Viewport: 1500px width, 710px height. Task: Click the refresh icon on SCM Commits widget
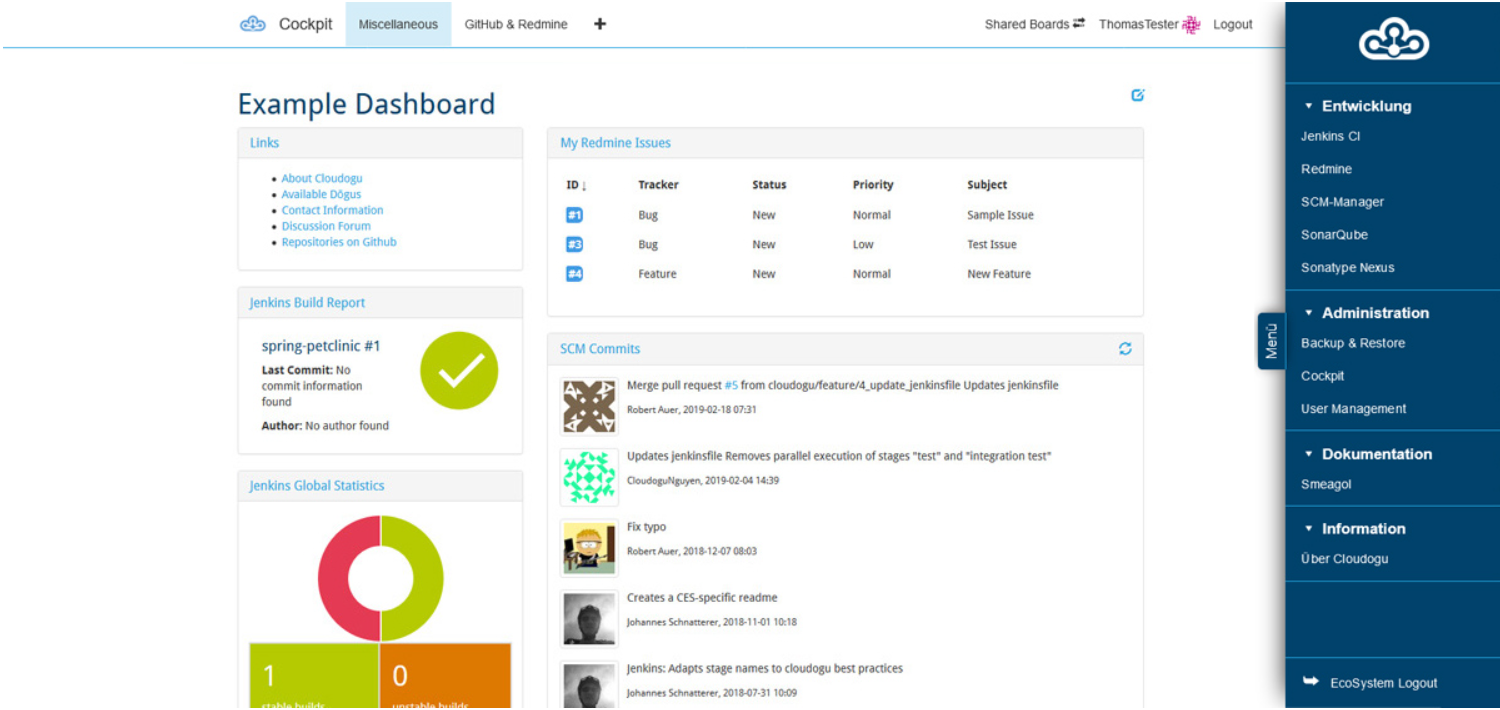point(1124,349)
